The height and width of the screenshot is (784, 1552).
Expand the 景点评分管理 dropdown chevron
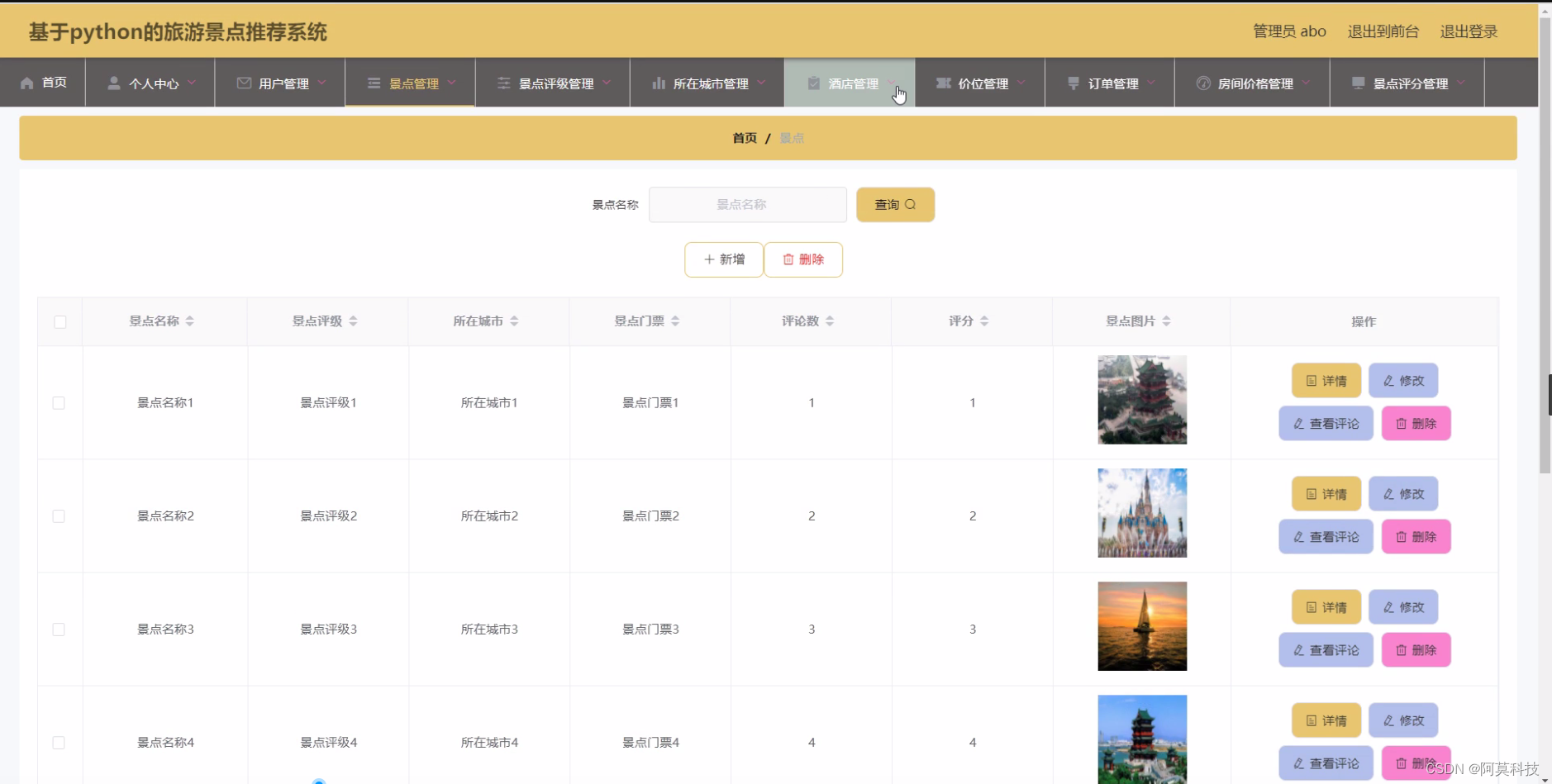[x=1461, y=83]
